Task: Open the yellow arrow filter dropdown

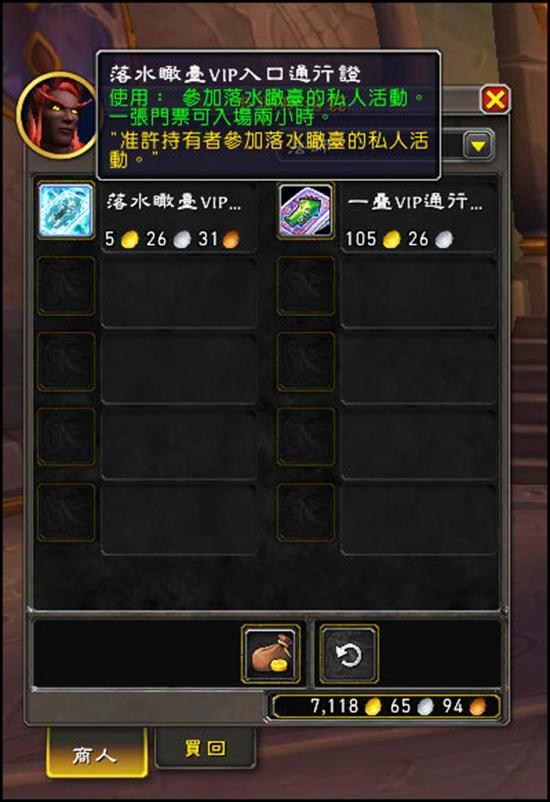Action: [x=478, y=146]
